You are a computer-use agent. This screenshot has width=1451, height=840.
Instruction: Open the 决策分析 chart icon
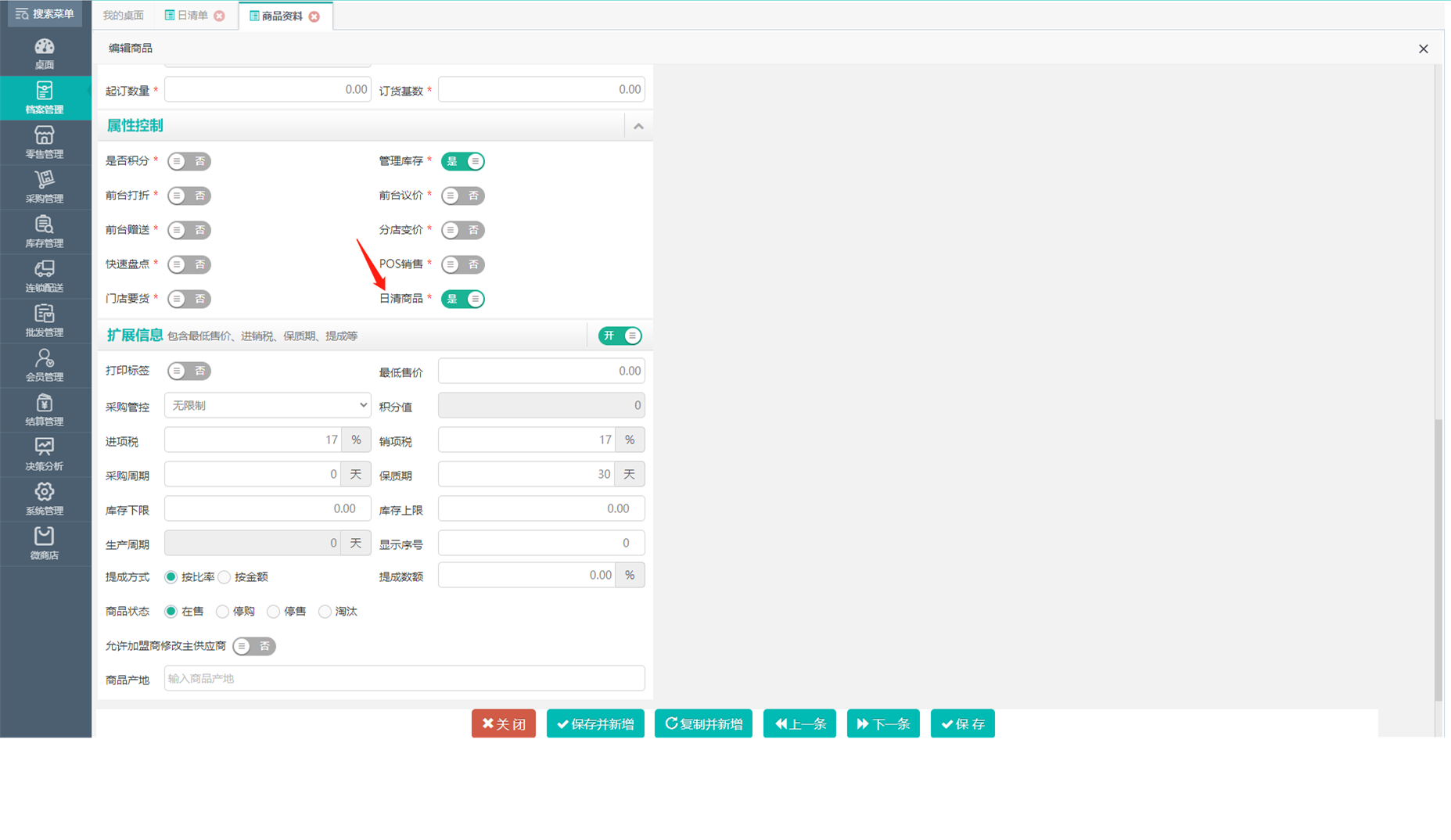pyautogui.click(x=45, y=454)
